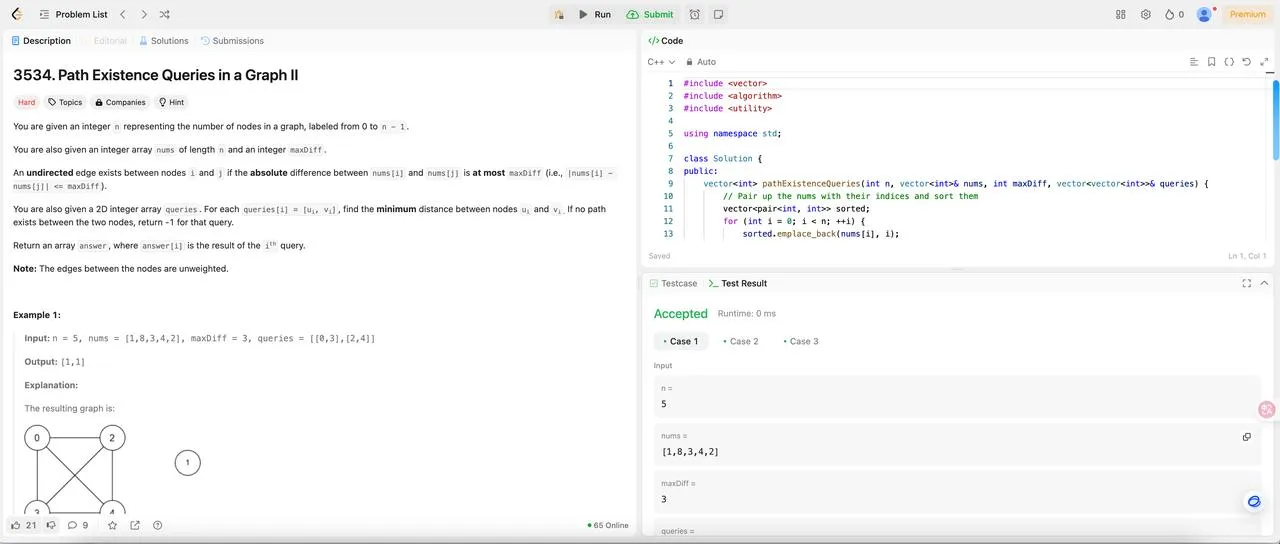
Task: Run the code
Action: [595, 14]
